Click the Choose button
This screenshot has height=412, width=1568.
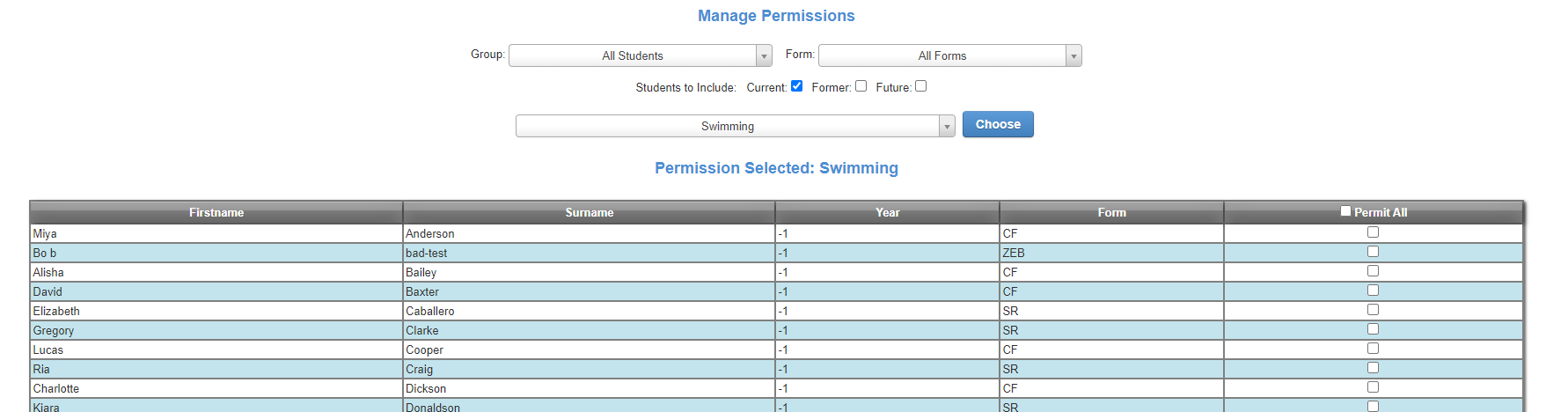click(998, 124)
